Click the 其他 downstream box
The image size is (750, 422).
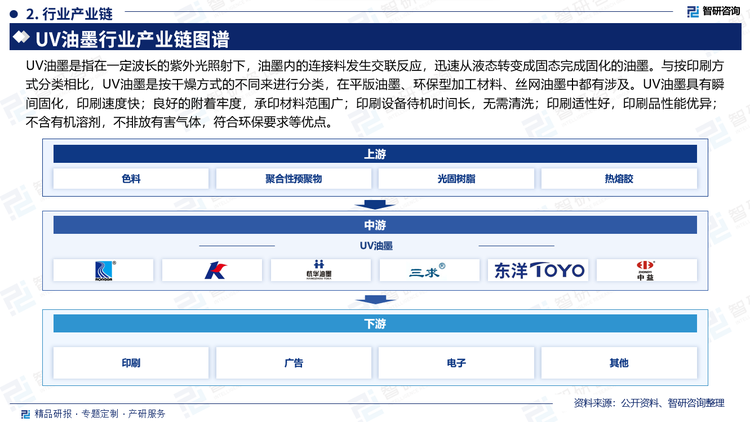click(x=619, y=363)
